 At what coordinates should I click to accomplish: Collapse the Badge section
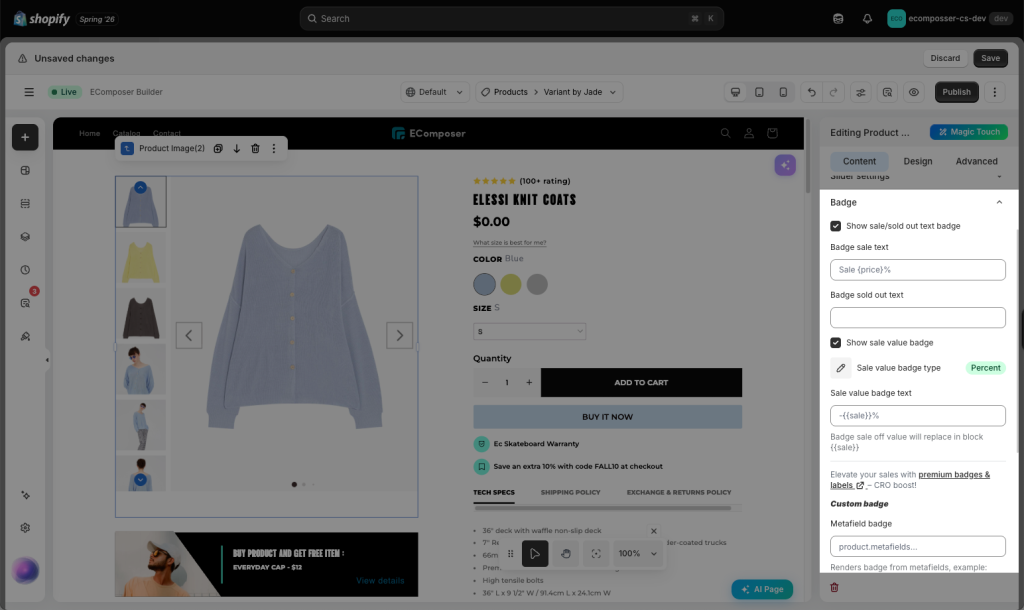(x=999, y=202)
